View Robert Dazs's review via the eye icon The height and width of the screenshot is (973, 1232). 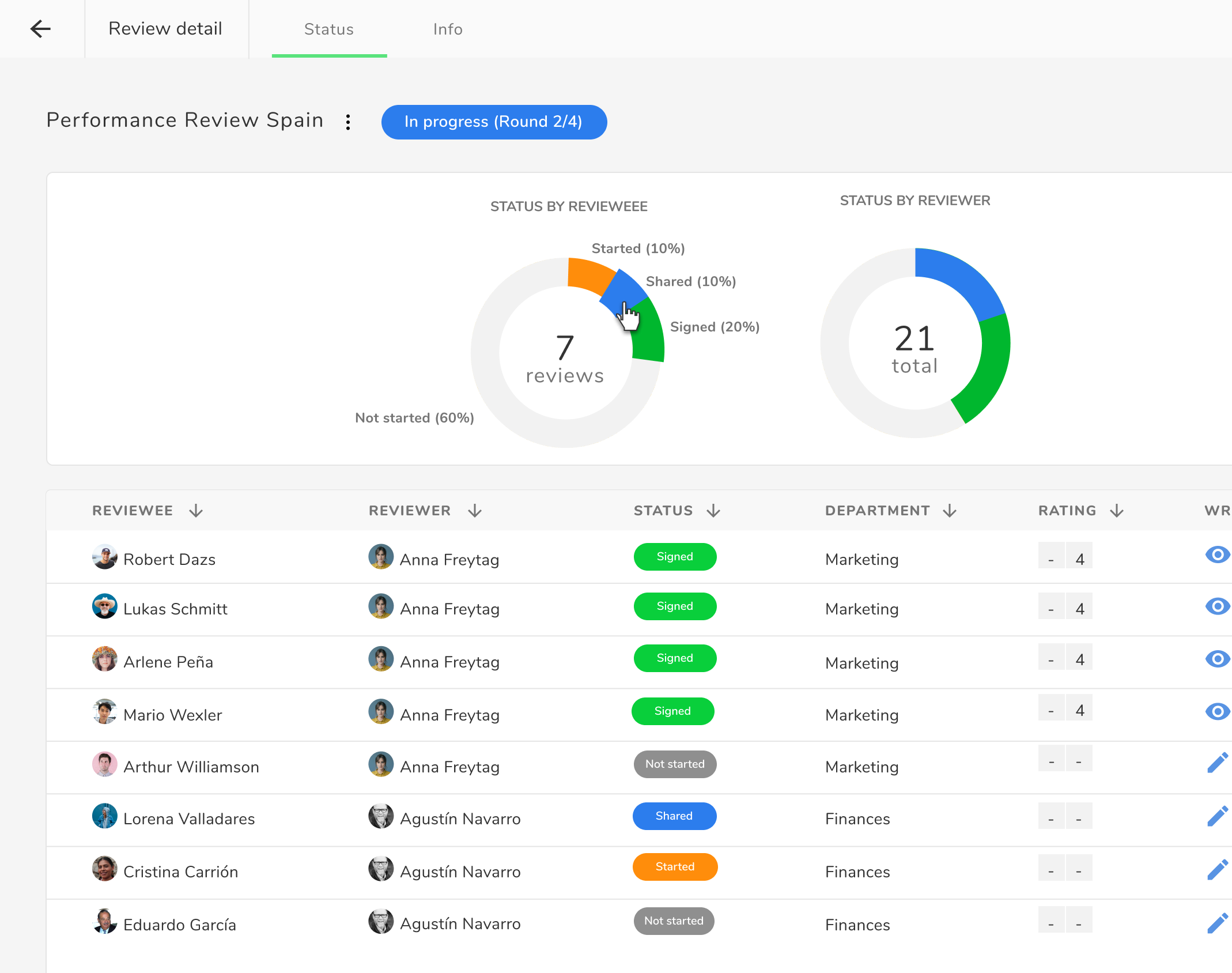(1217, 555)
